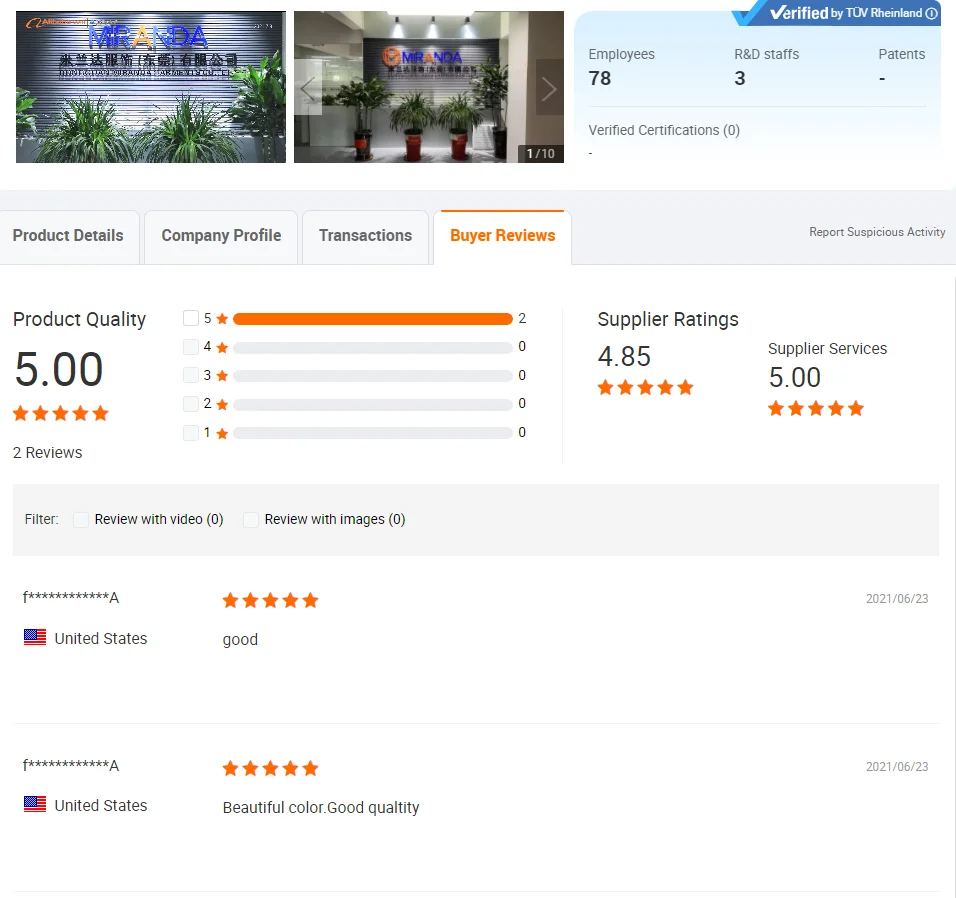Click the empty 4-star rating bar
This screenshot has width=956, height=898.
tap(373, 347)
